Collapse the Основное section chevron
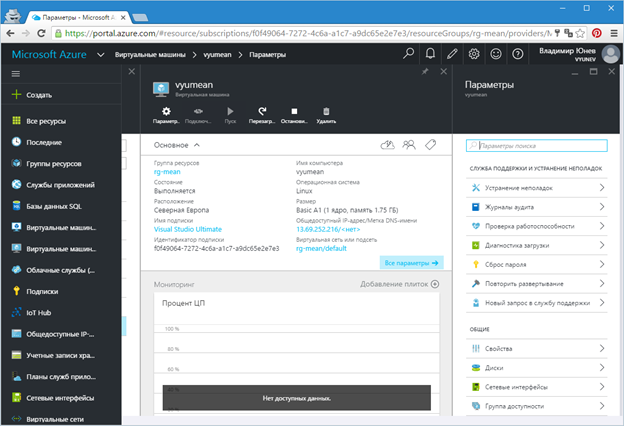The height and width of the screenshot is (426, 624). click(197, 145)
